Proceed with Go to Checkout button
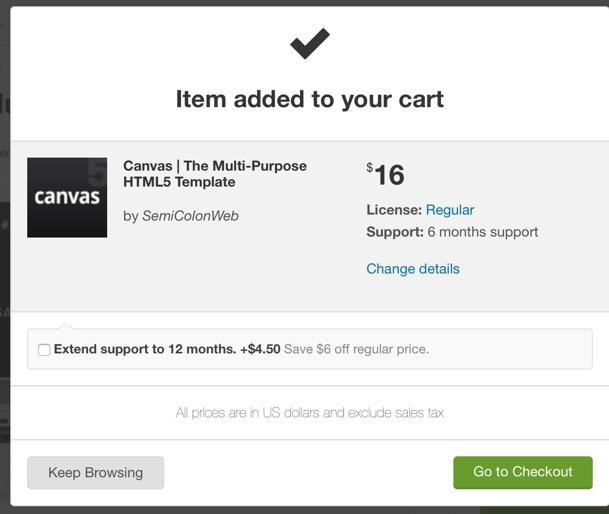Image resolution: width=609 pixels, height=514 pixels. coord(522,472)
